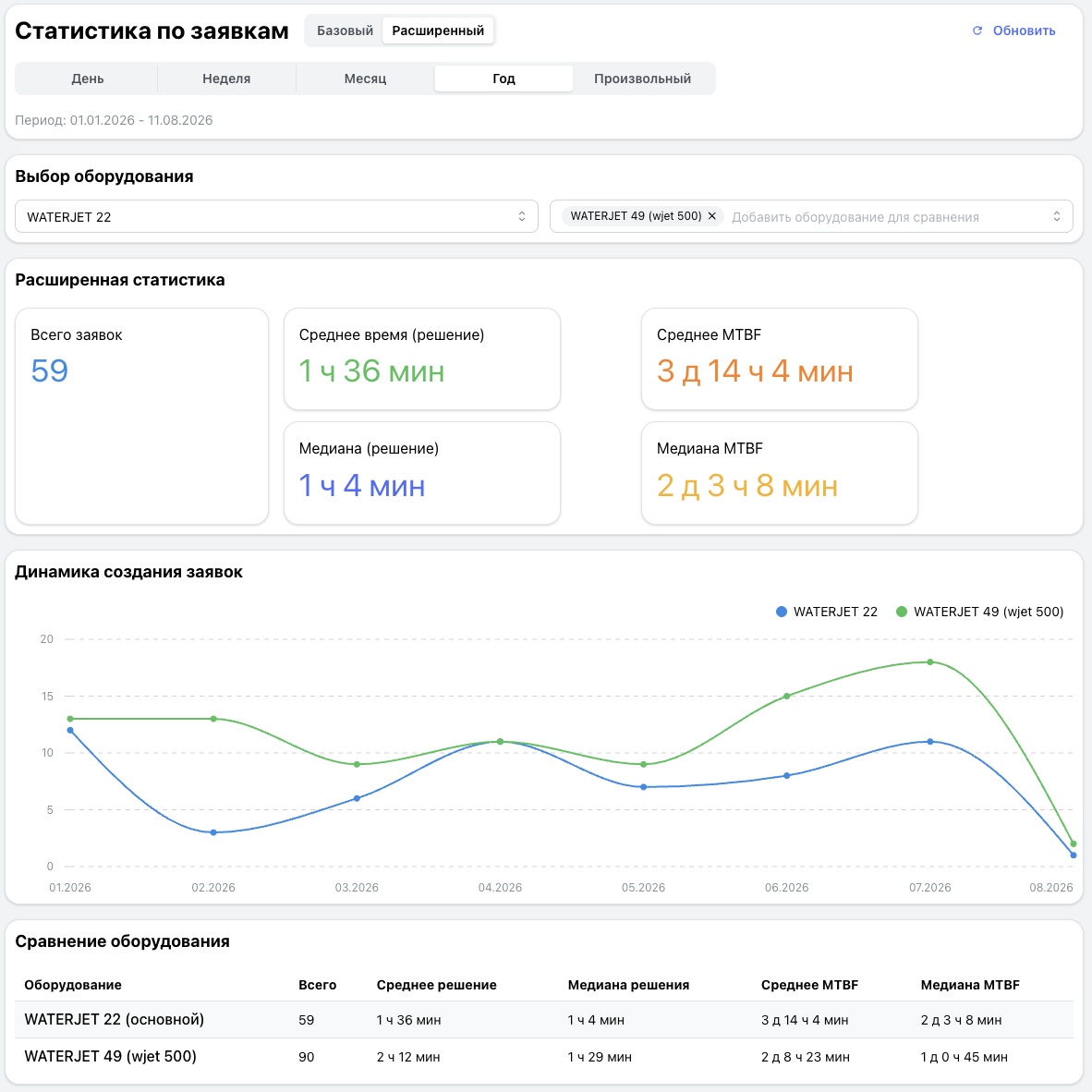Select the Месяц period tab

click(365, 79)
